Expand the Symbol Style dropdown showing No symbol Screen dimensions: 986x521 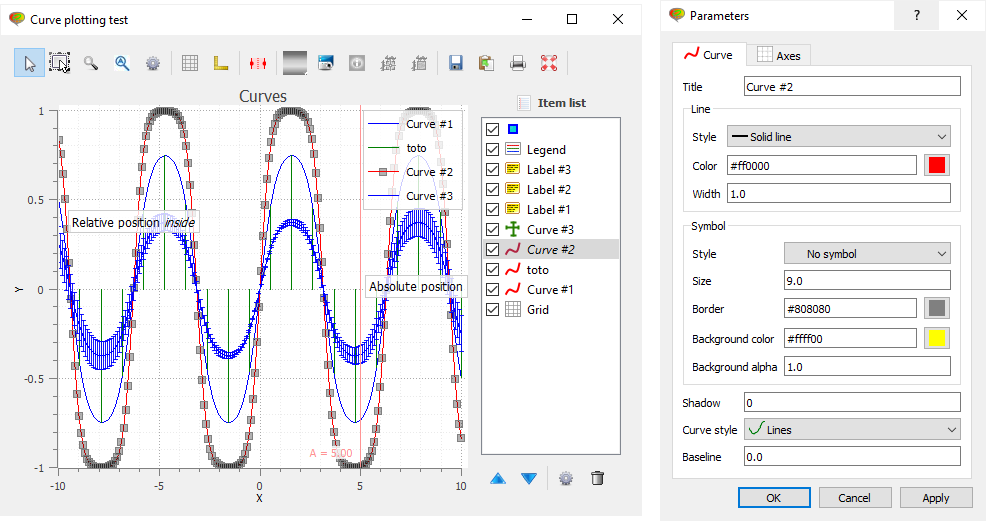[x=866, y=254]
